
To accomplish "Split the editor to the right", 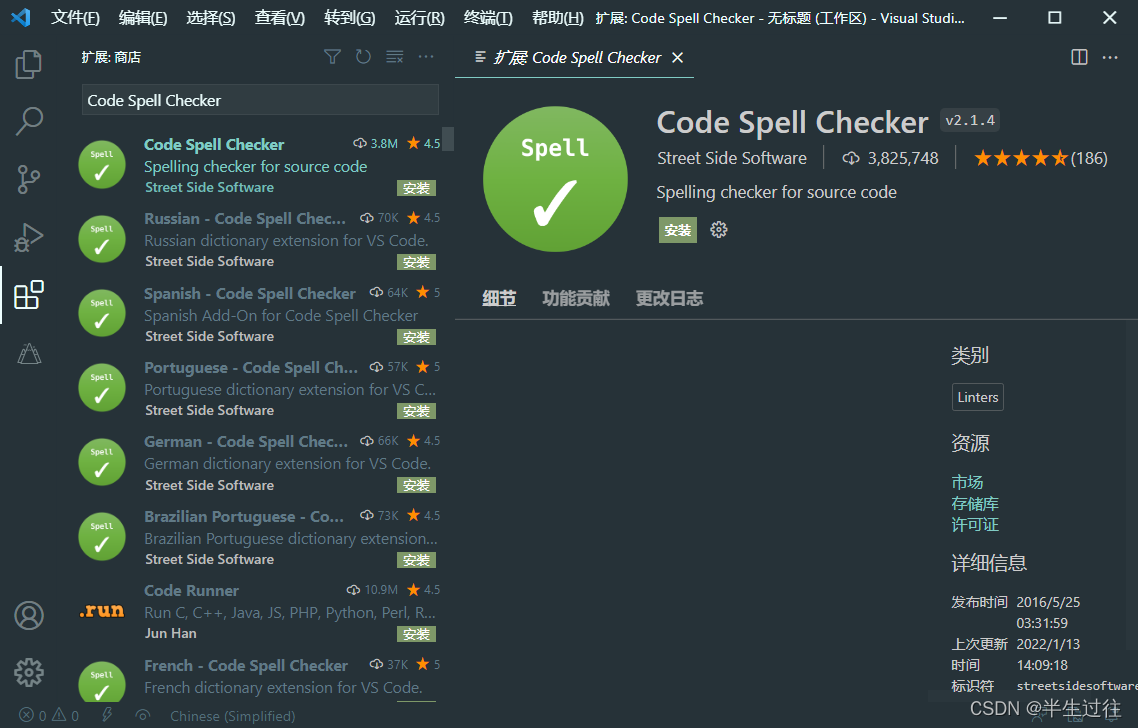I will [x=1079, y=57].
